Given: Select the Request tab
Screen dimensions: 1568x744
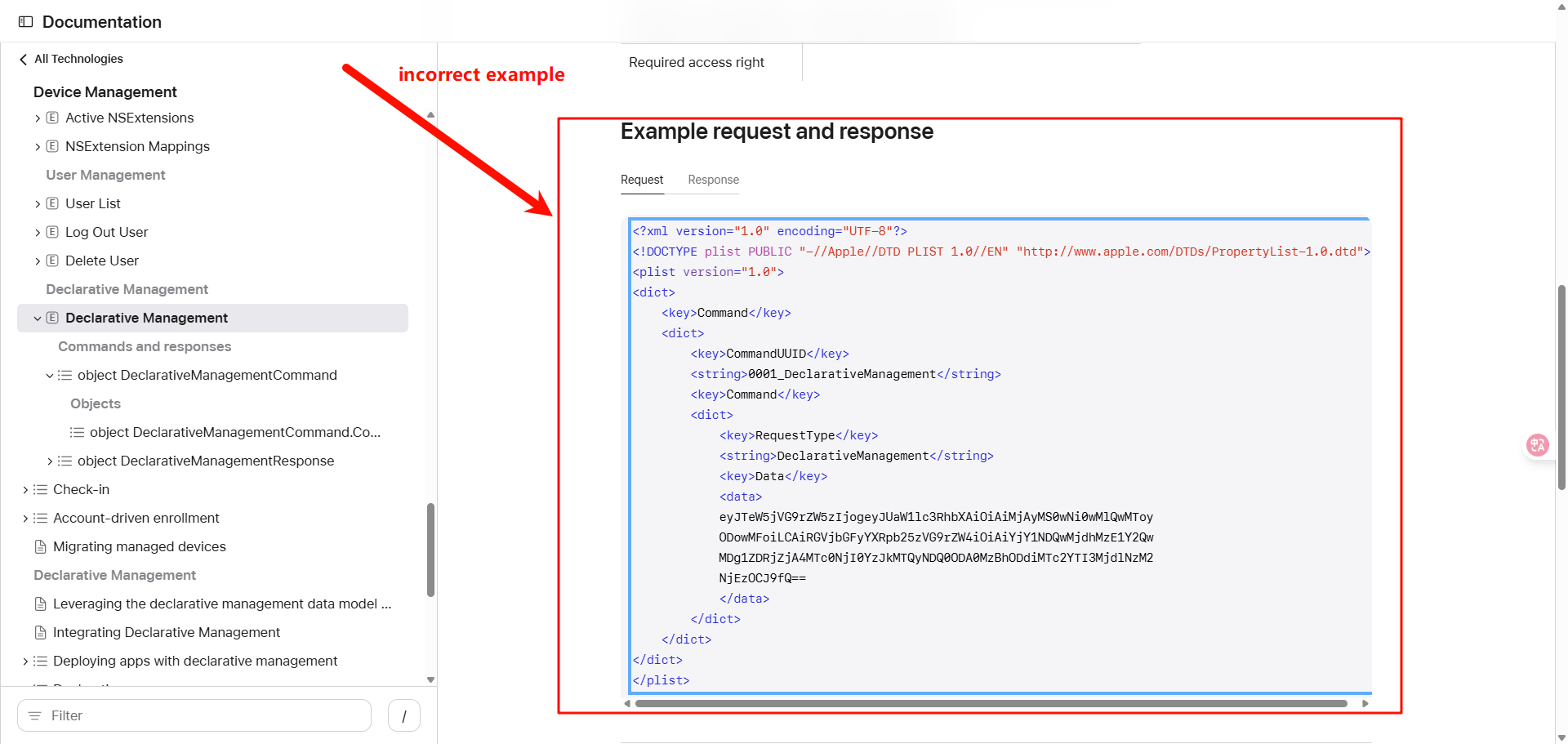Looking at the screenshot, I should coord(642,180).
